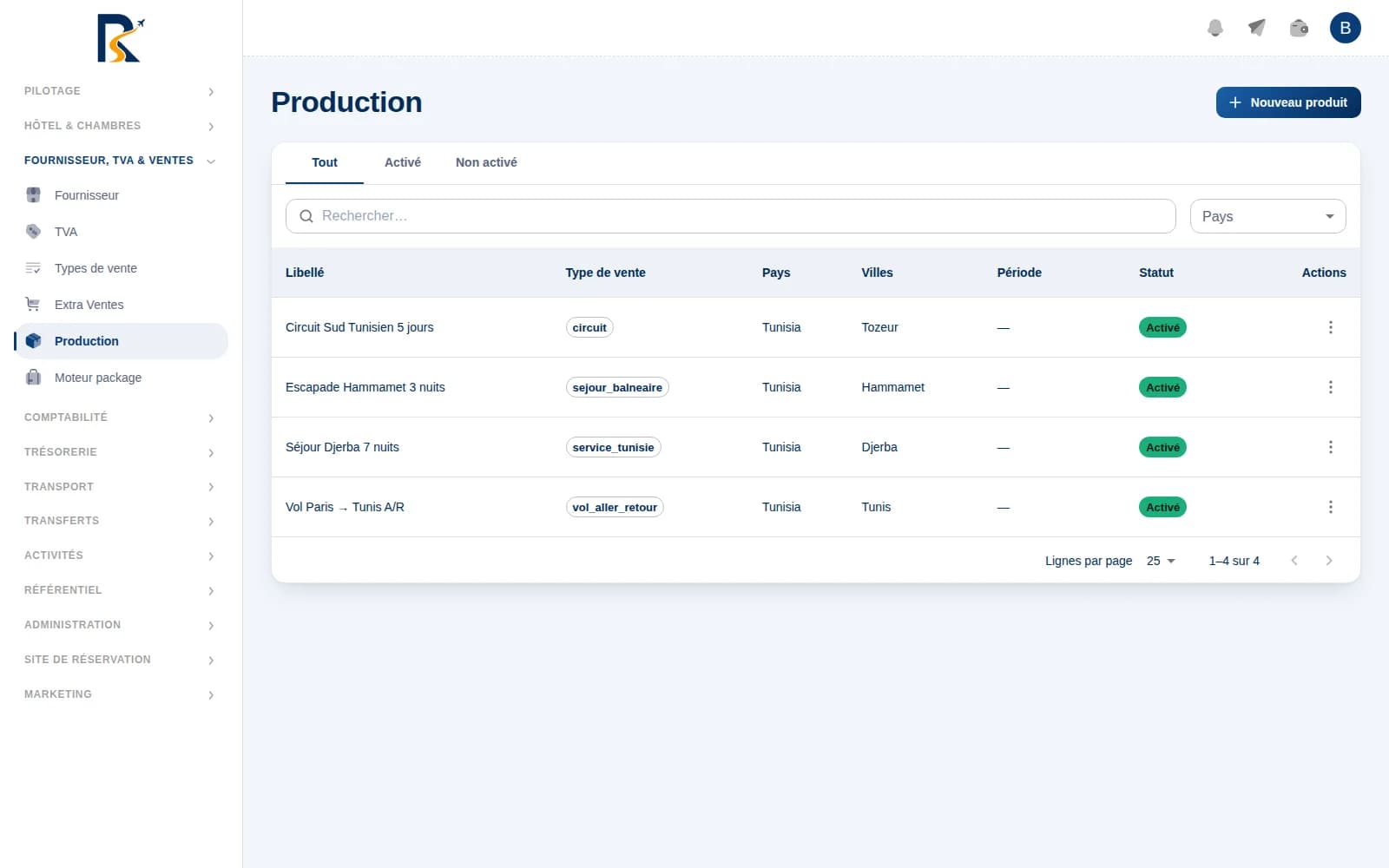Expand the ACTIVITÉS section
This screenshot has height=868, width=1389.
click(120, 556)
